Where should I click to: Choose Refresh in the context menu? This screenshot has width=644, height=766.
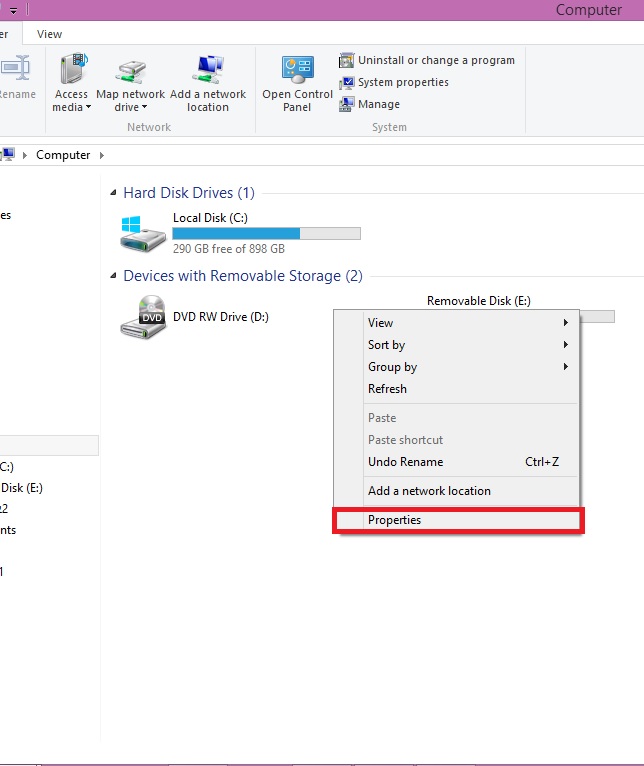coord(457,389)
